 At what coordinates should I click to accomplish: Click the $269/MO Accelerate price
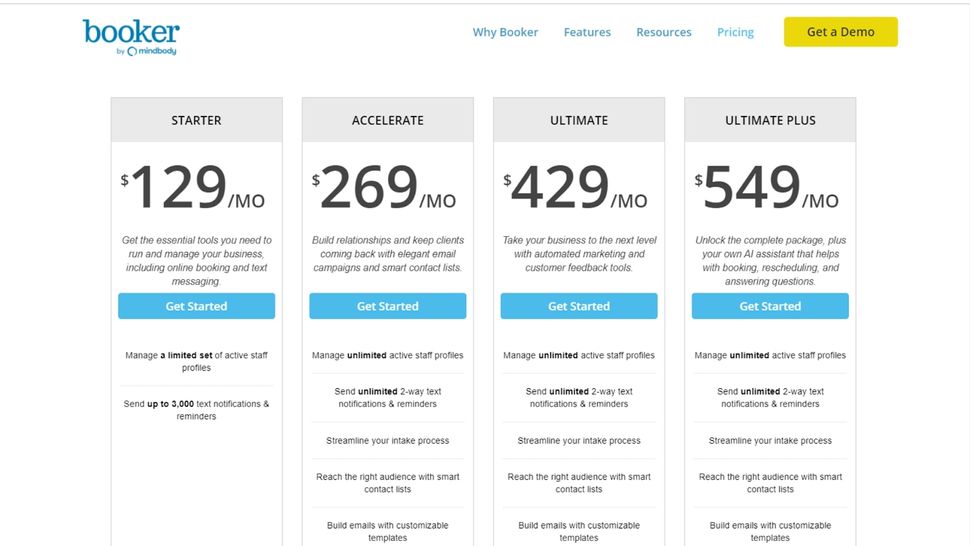385,188
